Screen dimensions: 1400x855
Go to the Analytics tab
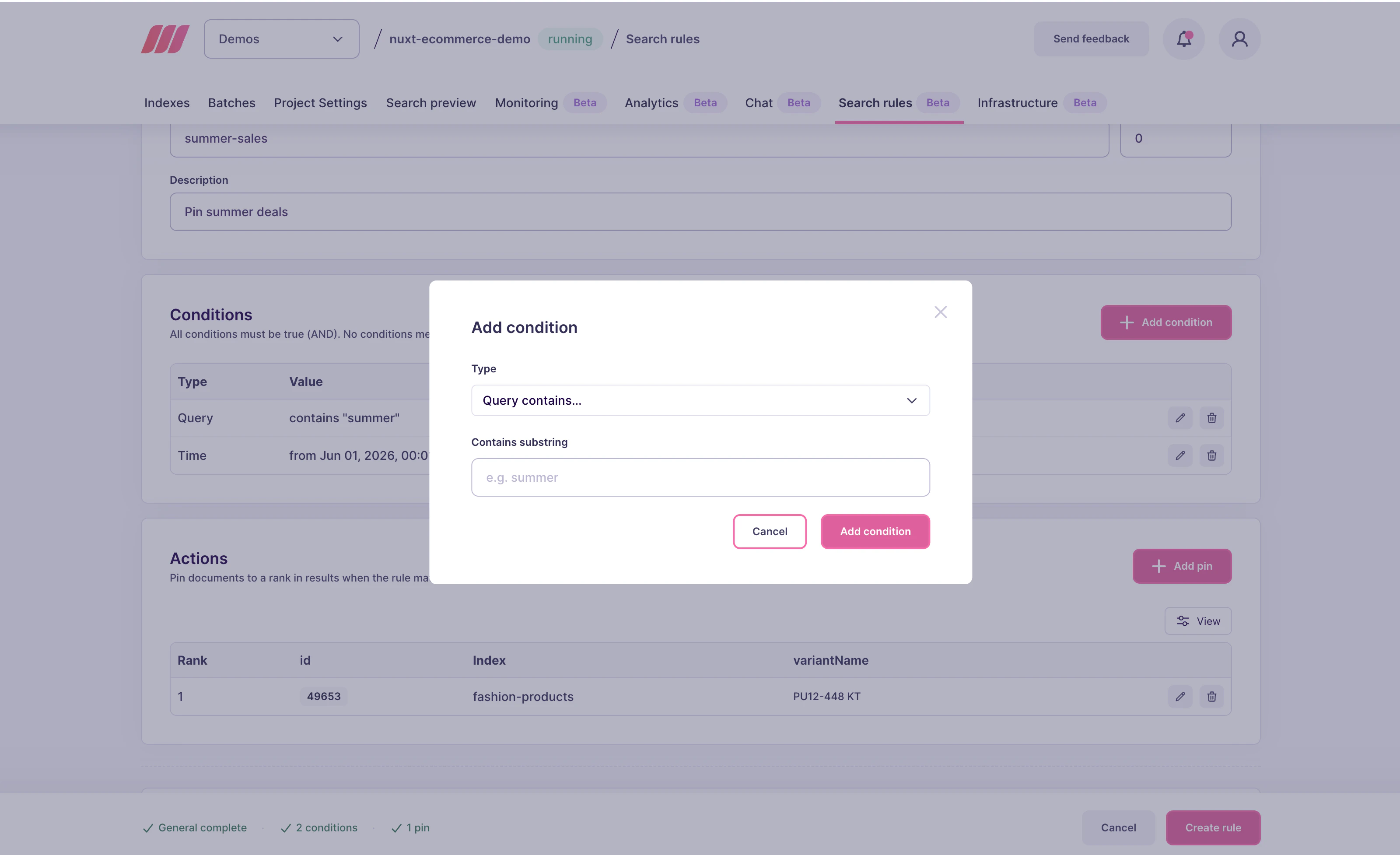[x=651, y=103]
